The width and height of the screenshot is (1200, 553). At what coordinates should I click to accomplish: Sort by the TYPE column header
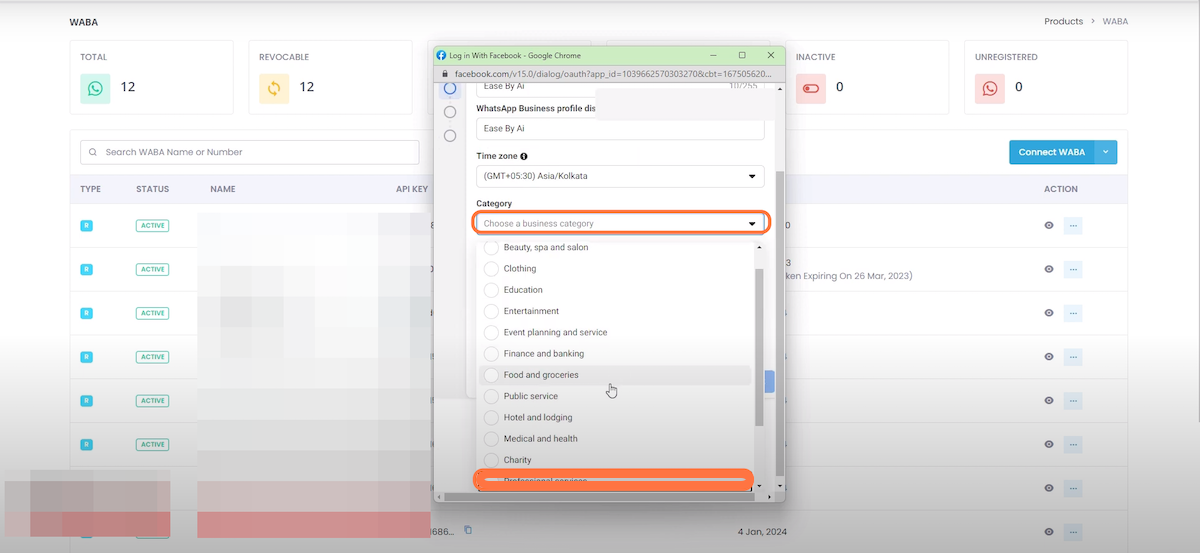pyautogui.click(x=91, y=189)
